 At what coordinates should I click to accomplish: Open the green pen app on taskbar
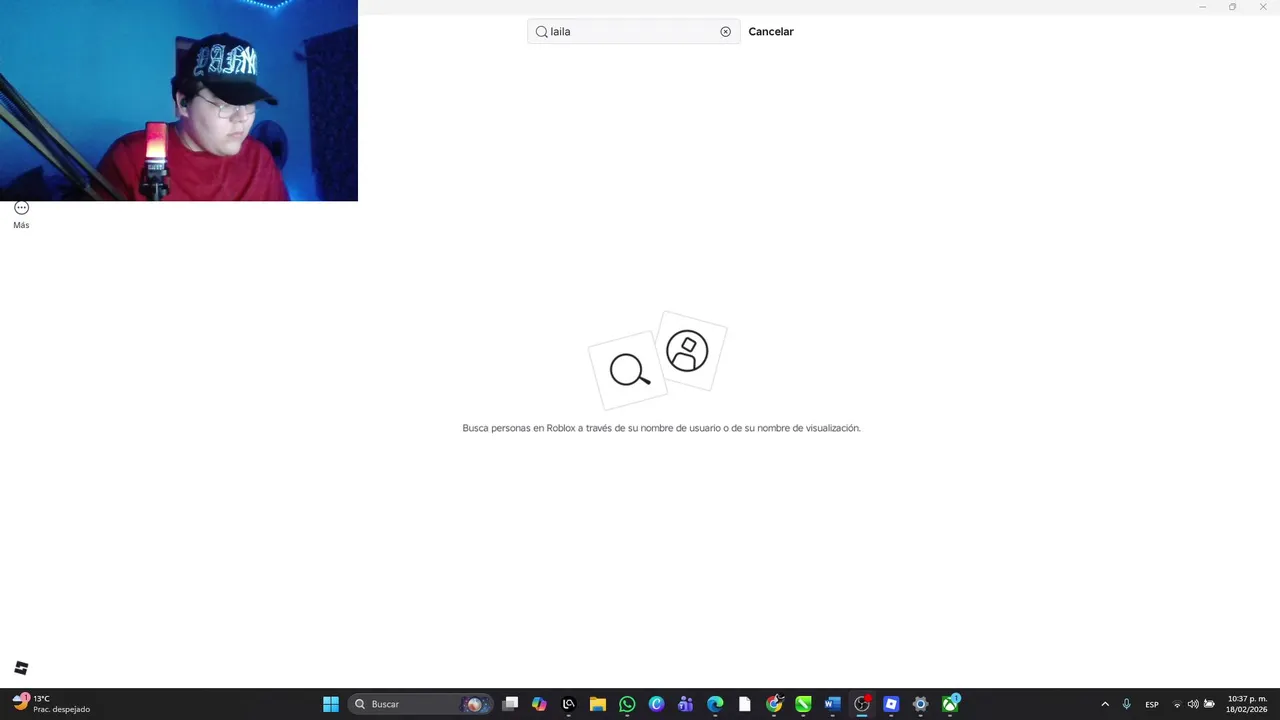click(x=803, y=704)
